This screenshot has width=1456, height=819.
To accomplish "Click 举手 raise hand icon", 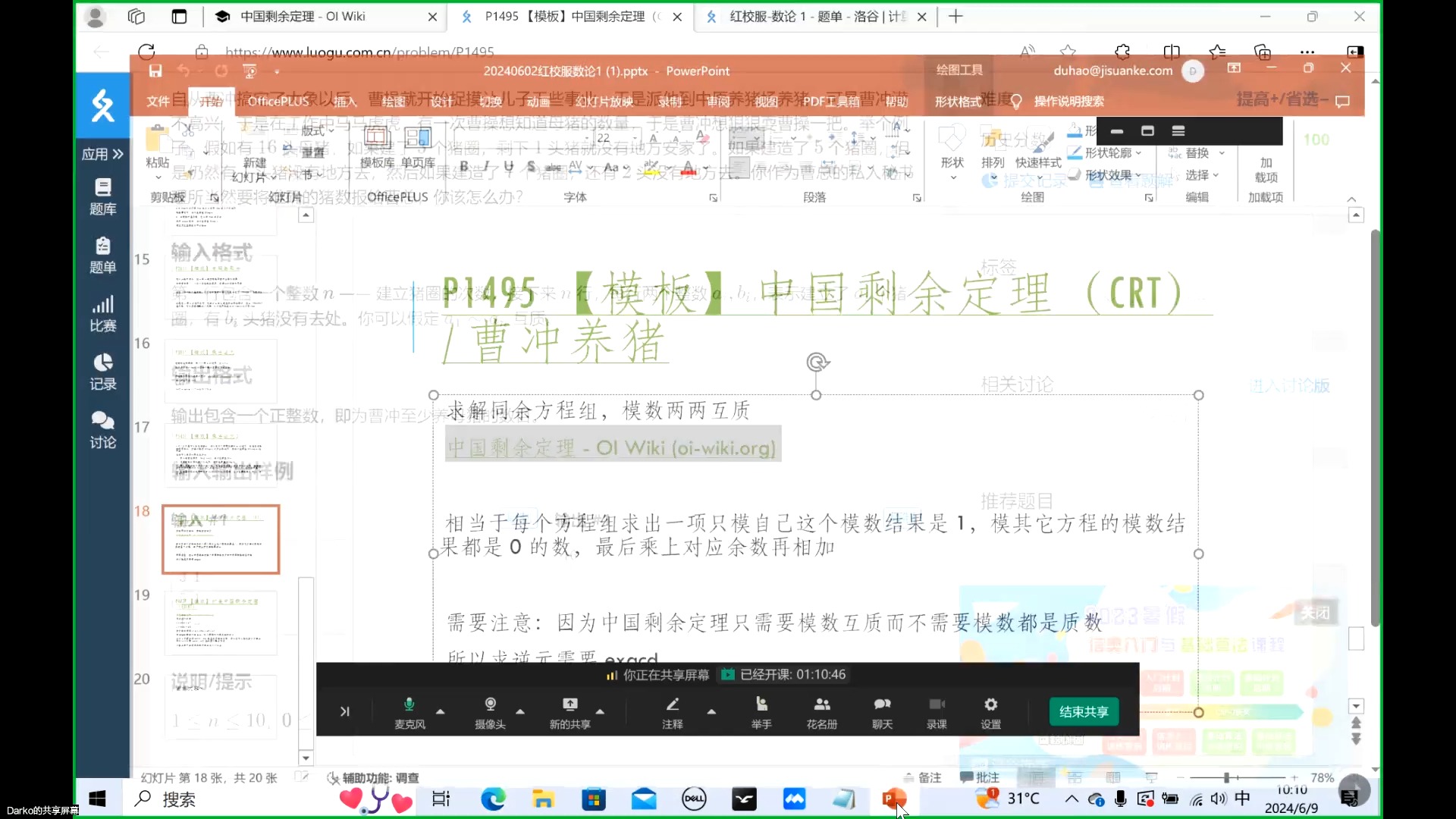I will pos(761,712).
